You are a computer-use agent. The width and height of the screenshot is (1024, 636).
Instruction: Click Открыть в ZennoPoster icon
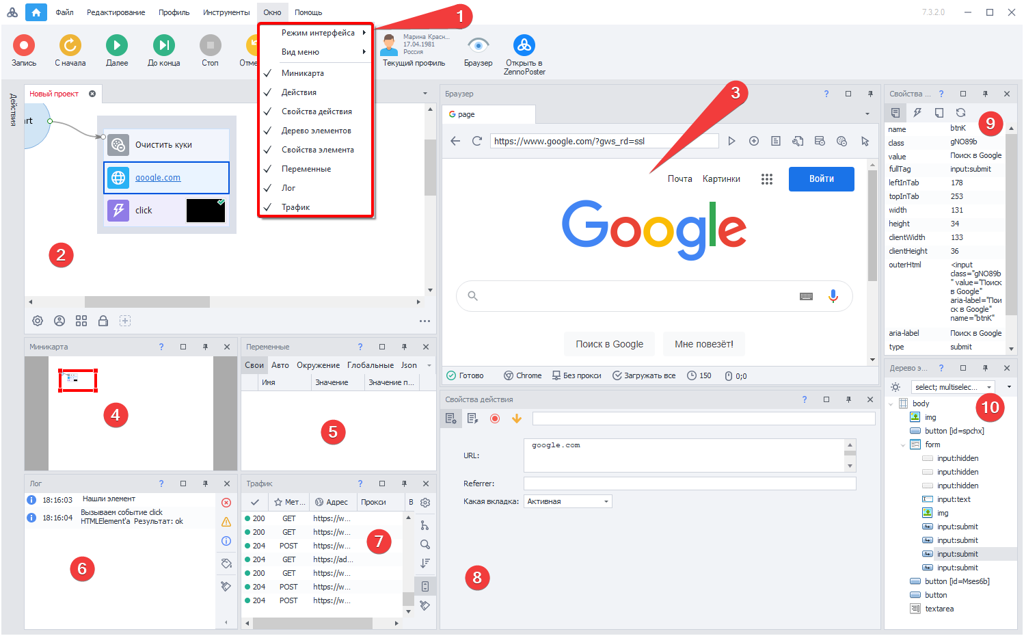(x=524, y=45)
